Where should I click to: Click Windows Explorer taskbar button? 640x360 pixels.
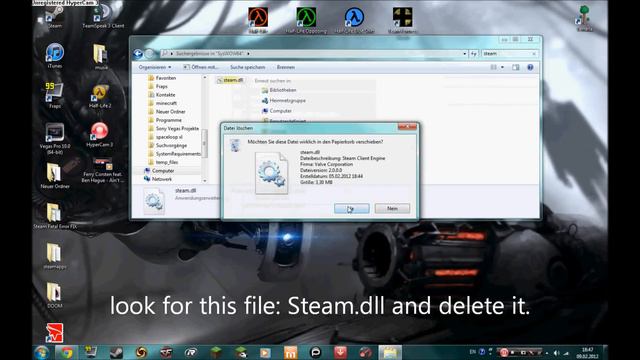click(x=390, y=352)
